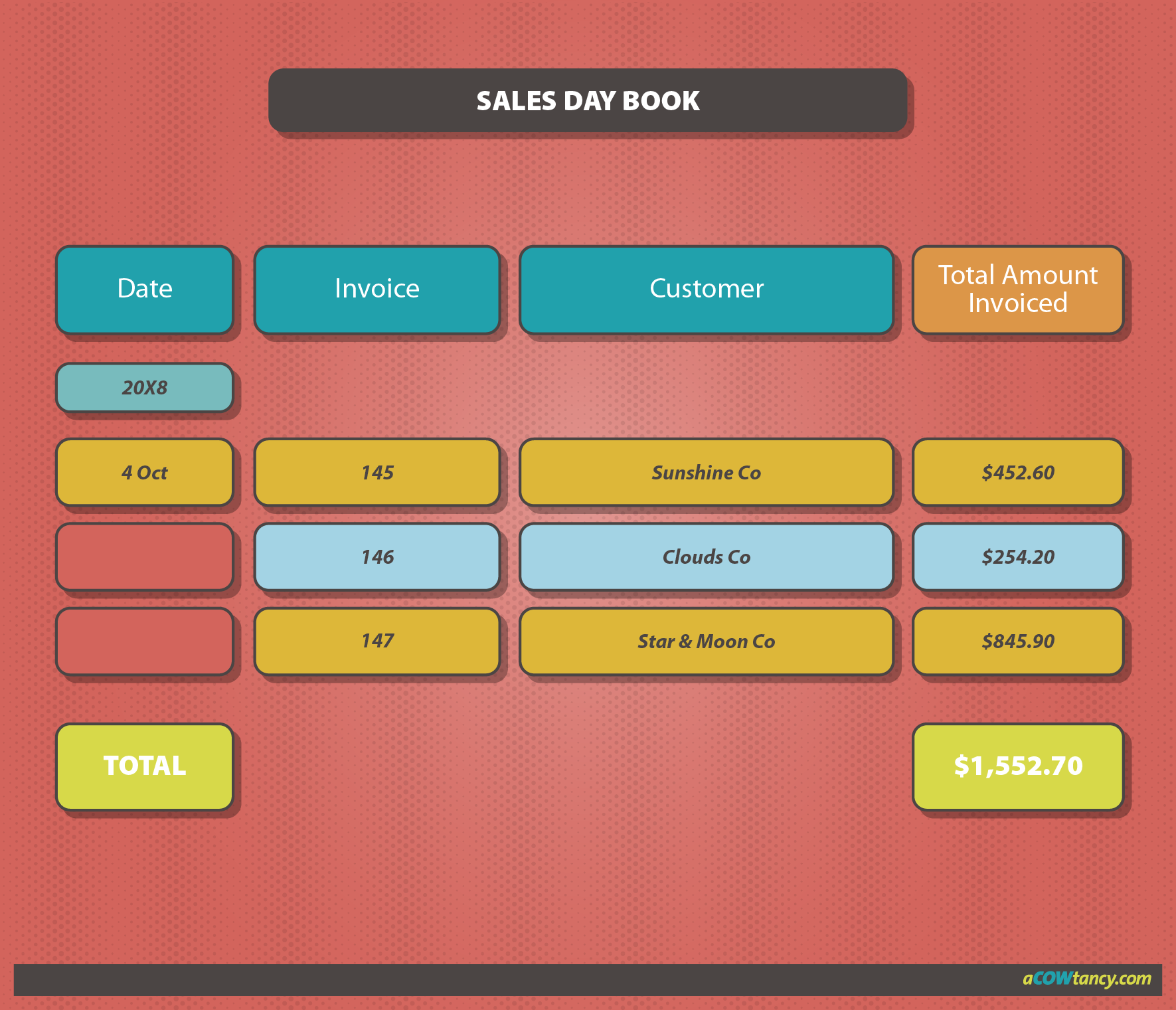Select the Invoice column header
Viewport: 1176px width, 1010px height.
coord(376,290)
